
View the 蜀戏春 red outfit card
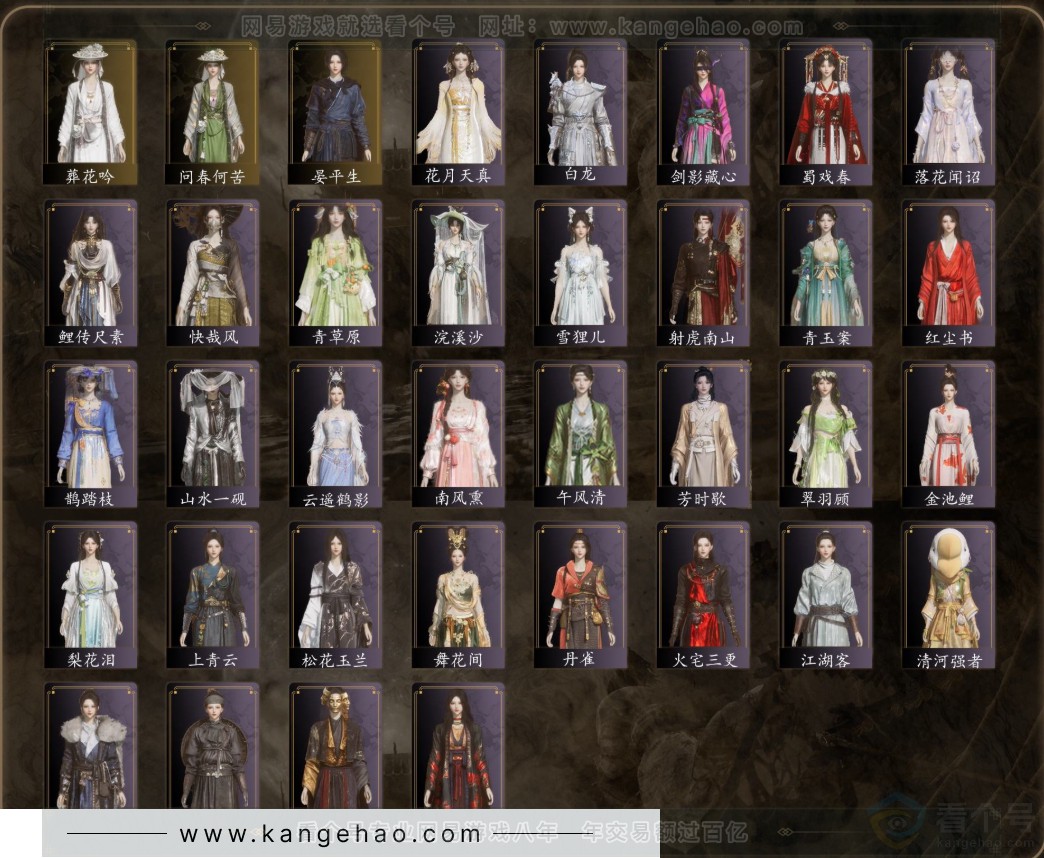[825, 112]
